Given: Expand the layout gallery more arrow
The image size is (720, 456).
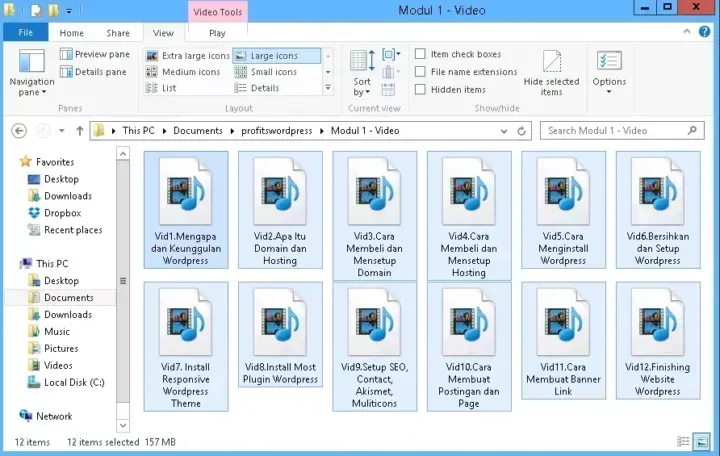Looking at the screenshot, I should point(328,88).
